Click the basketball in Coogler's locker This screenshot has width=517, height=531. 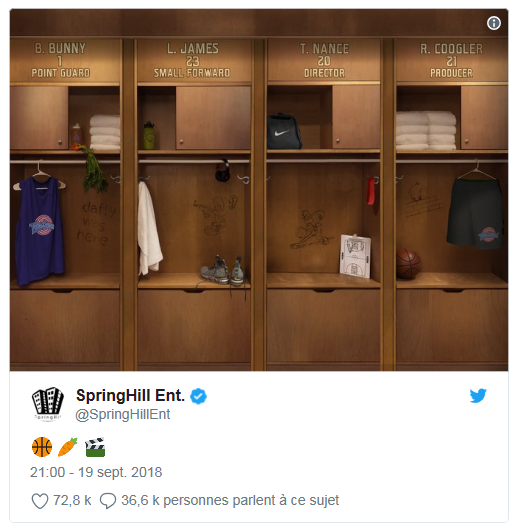[409, 264]
